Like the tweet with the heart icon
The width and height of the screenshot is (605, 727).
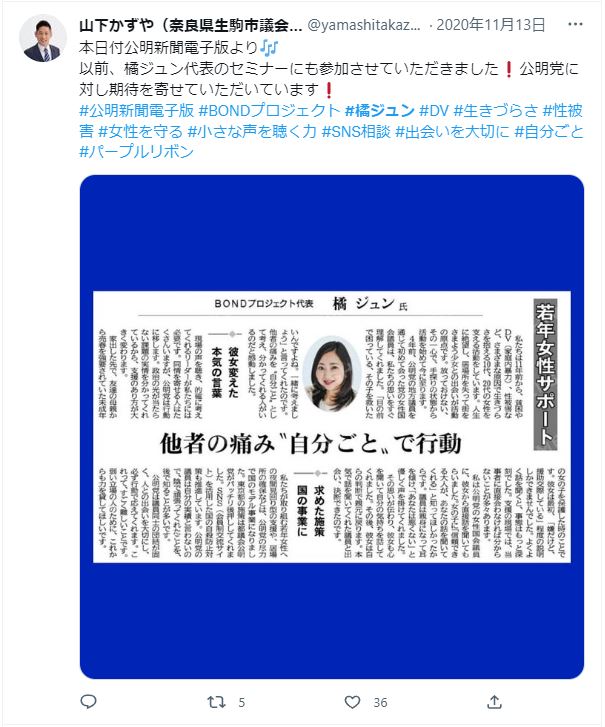tap(352, 702)
